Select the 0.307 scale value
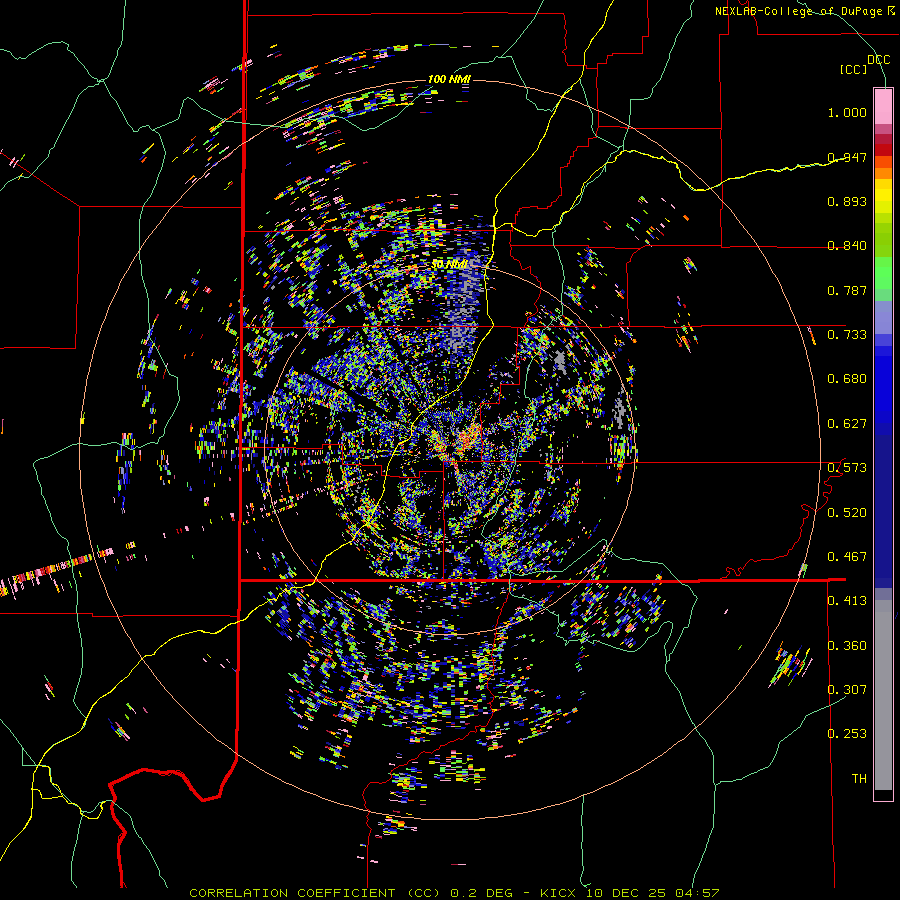 (x=847, y=690)
